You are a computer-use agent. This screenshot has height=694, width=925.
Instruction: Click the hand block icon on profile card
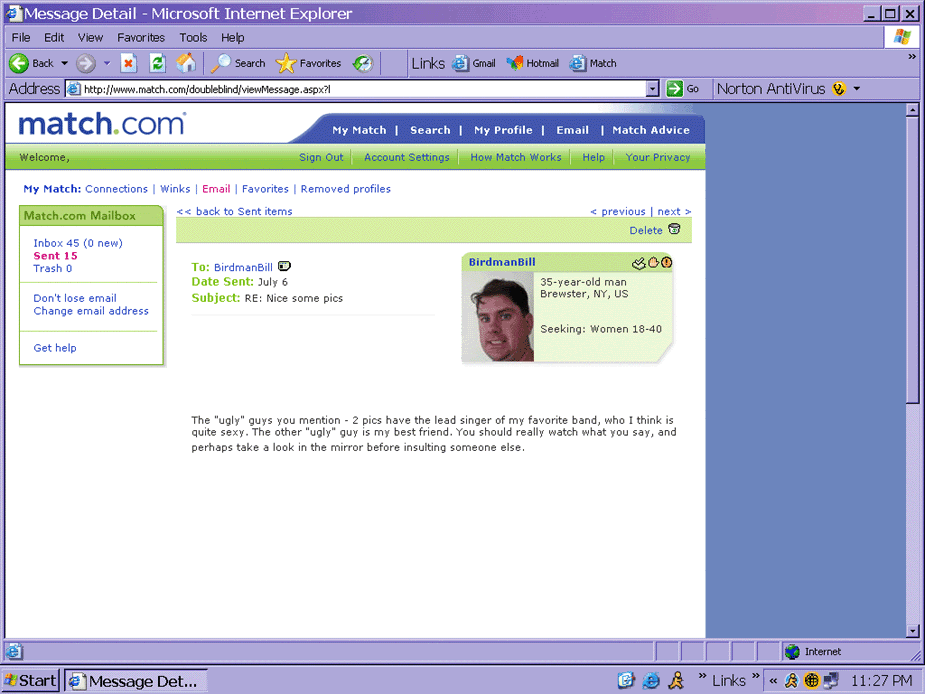point(654,263)
